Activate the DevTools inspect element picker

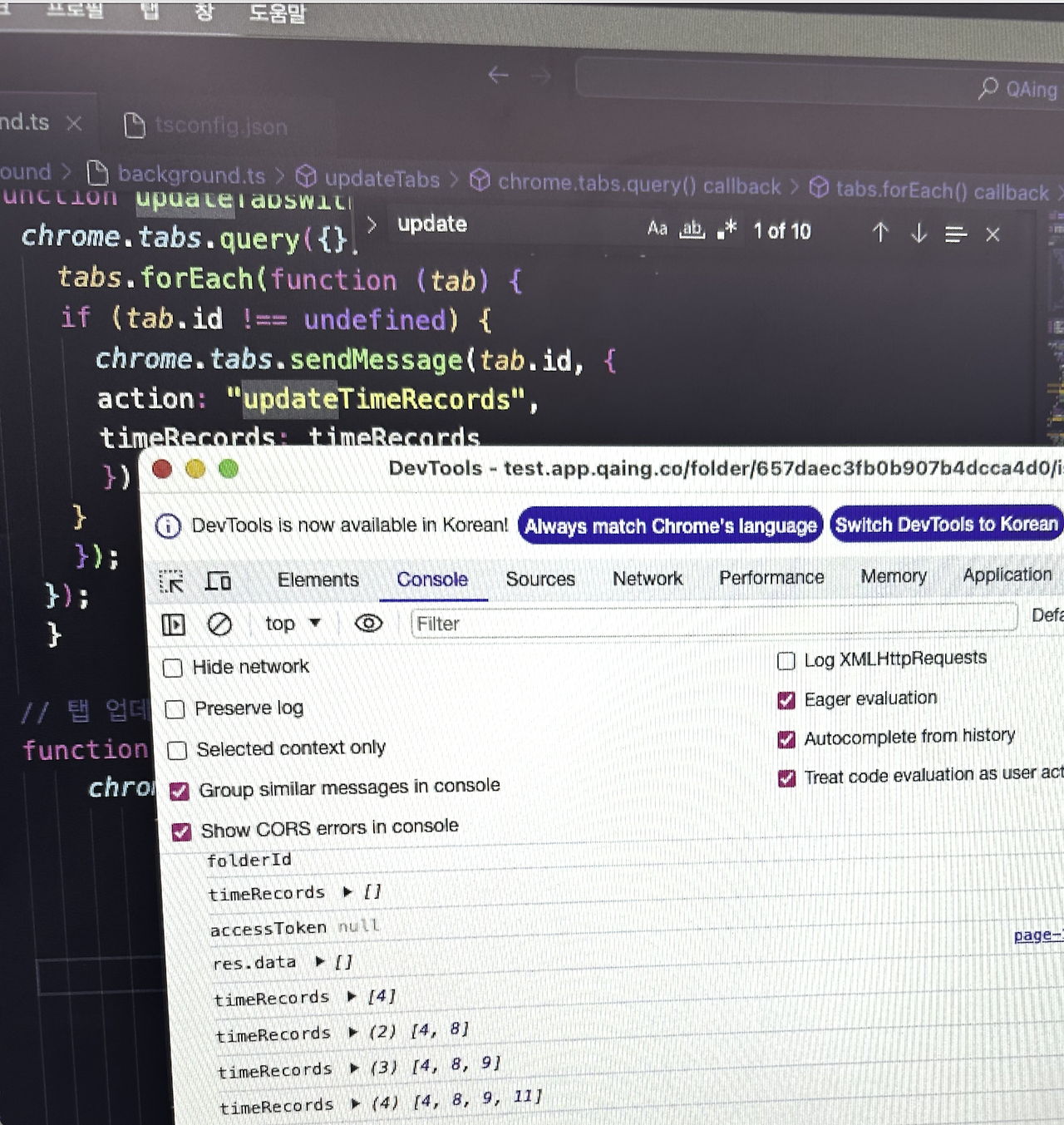coord(171,581)
